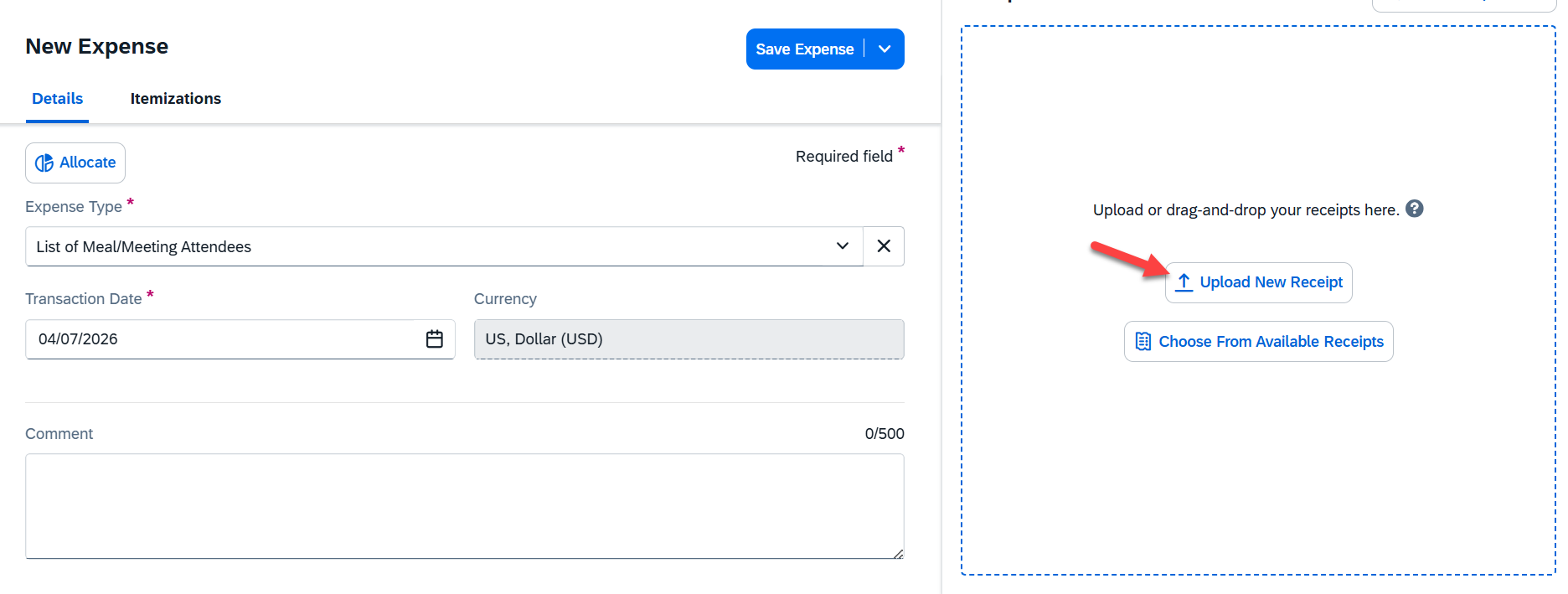The width and height of the screenshot is (1568, 594).
Task: Switch to the Details tab
Action: [57, 99]
